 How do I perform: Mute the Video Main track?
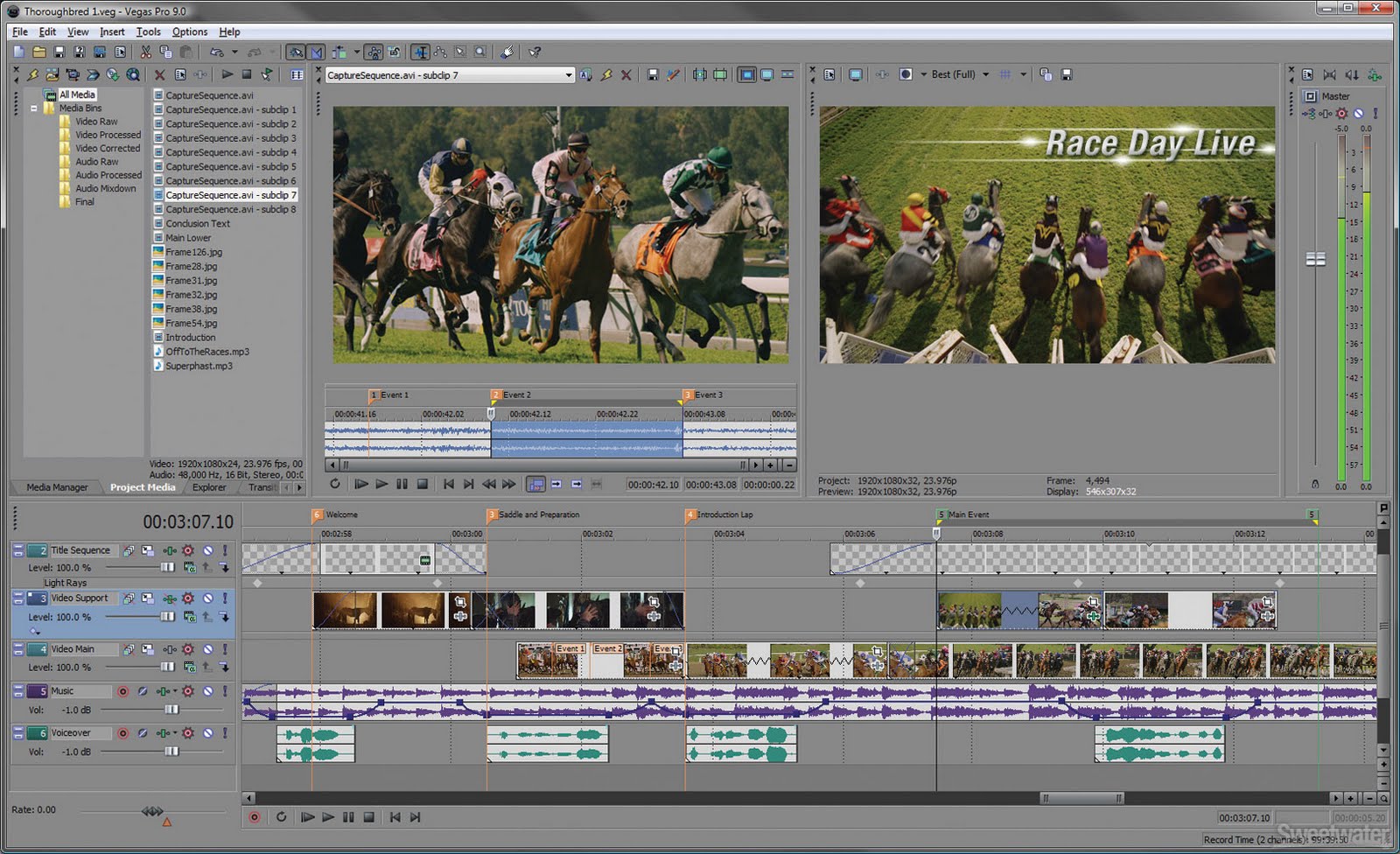(207, 649)
